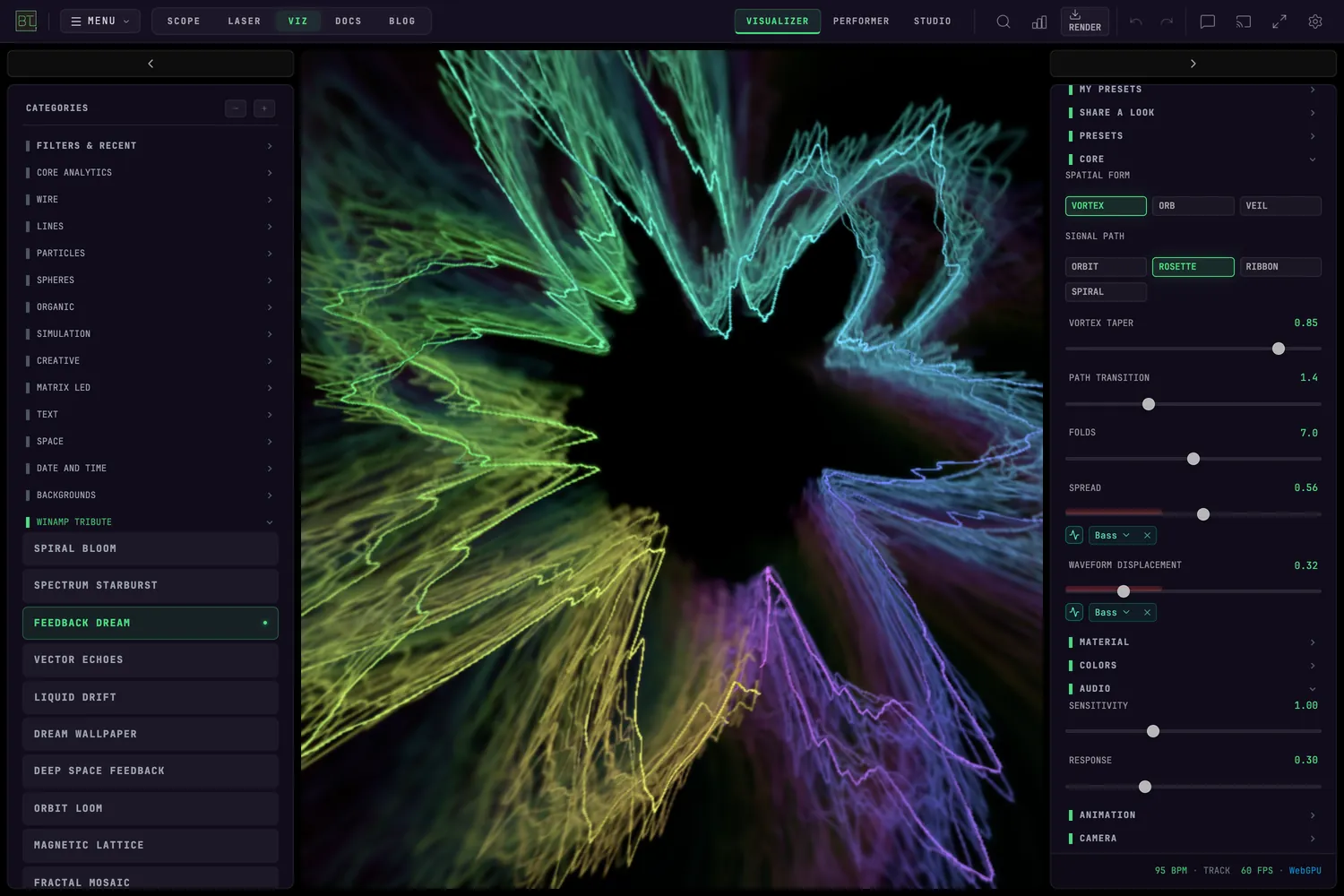Load the Liquid Drift preset
Image resolution: width=1344 pixels, height=896 pixels.
click(151, 698)
